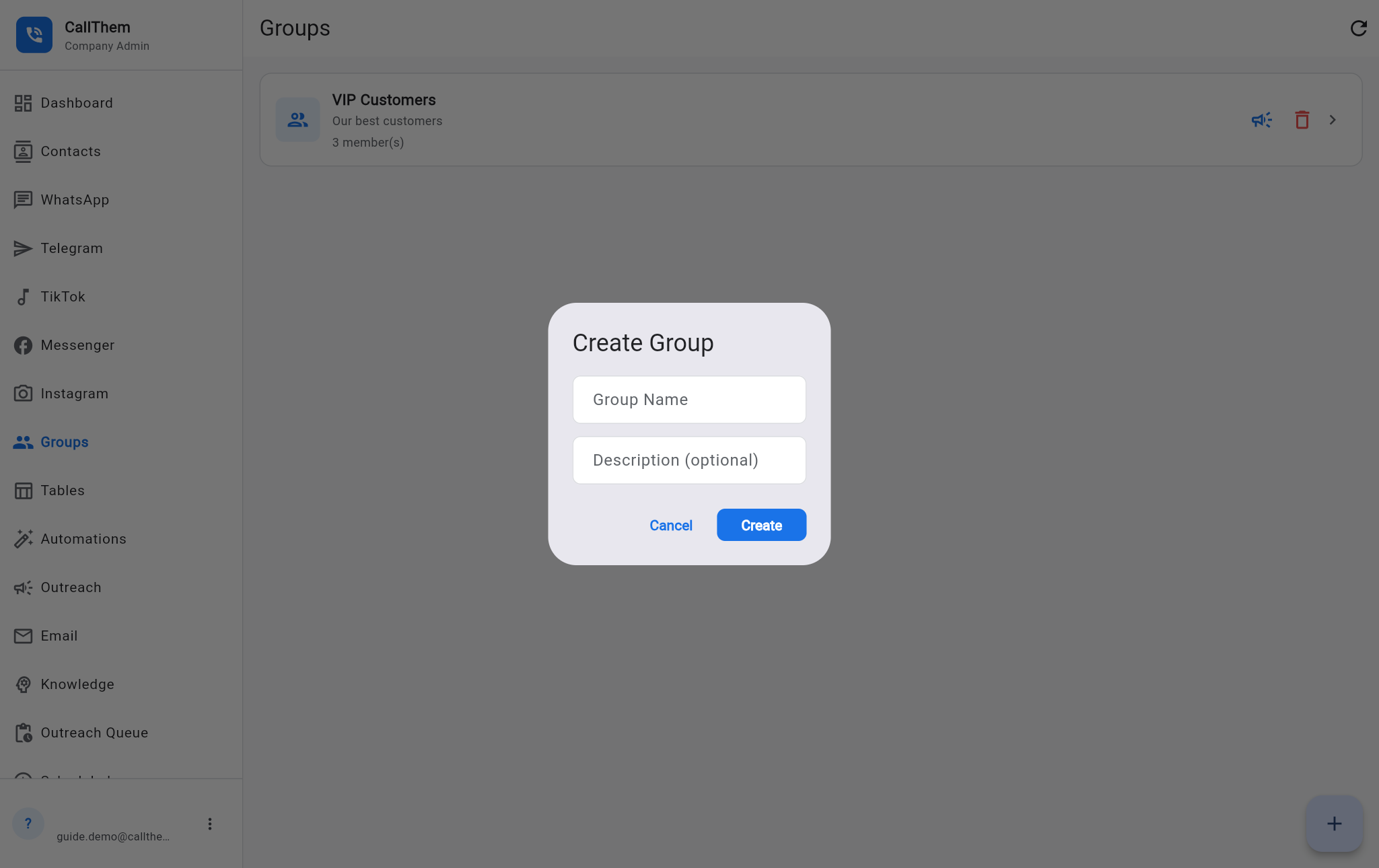Image resolution: width=1379 pixels, height=868 pixels.
Task: Select the Contacts menu label
Action: pyautogui.click(x=71, y=151)
